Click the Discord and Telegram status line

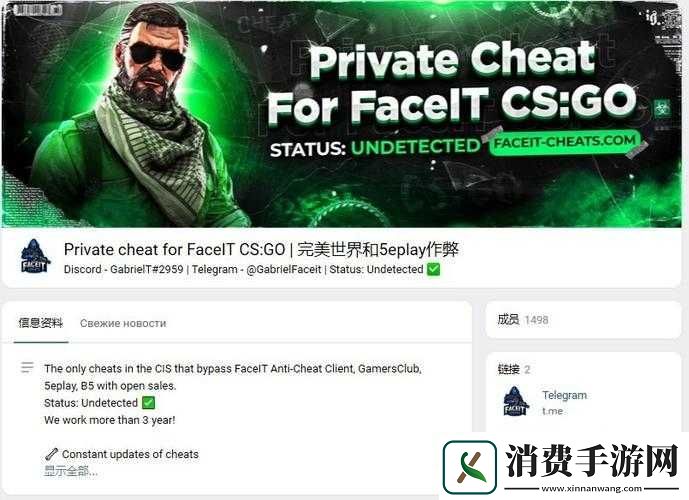[x=252, y=269]
